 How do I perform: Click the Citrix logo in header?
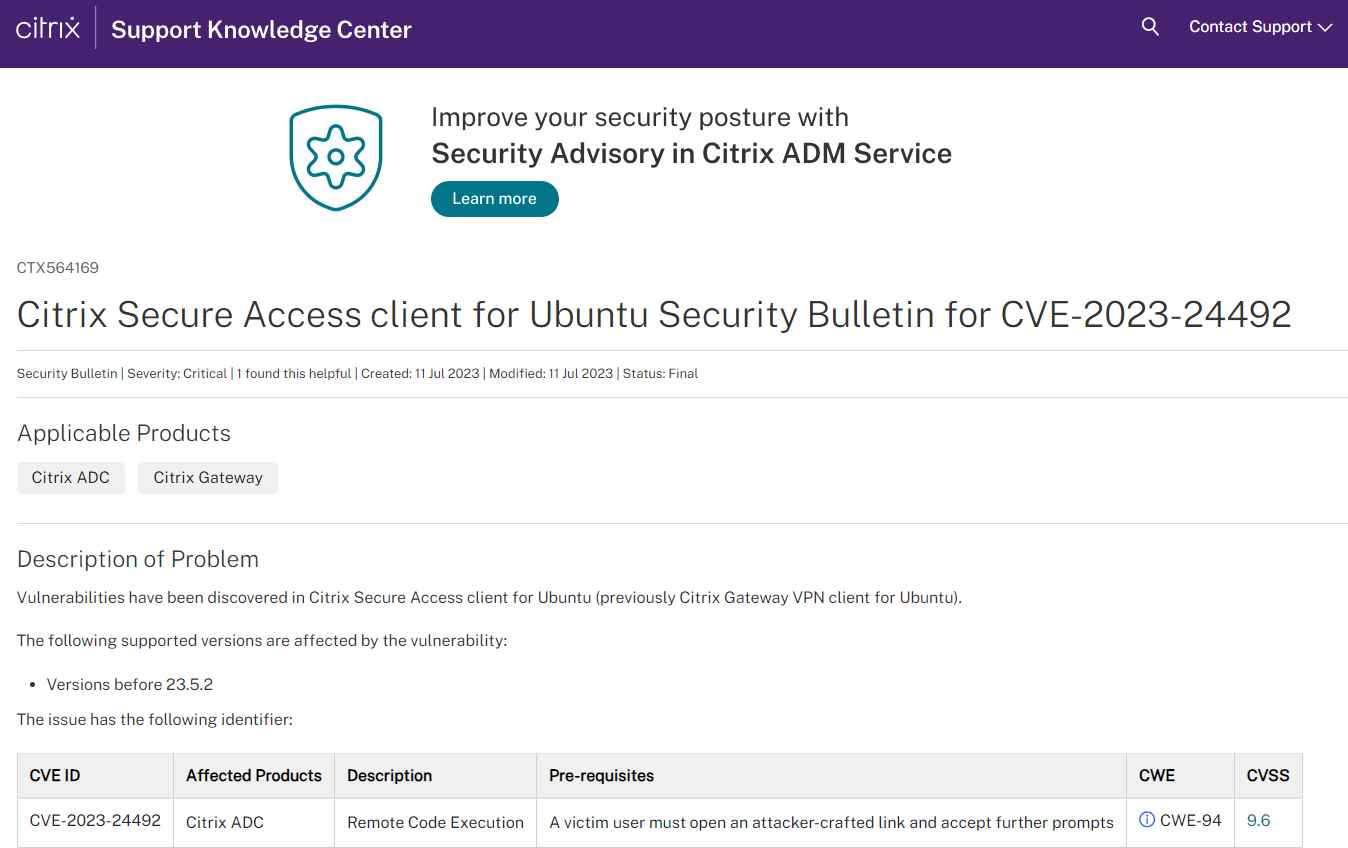point(47,28)
